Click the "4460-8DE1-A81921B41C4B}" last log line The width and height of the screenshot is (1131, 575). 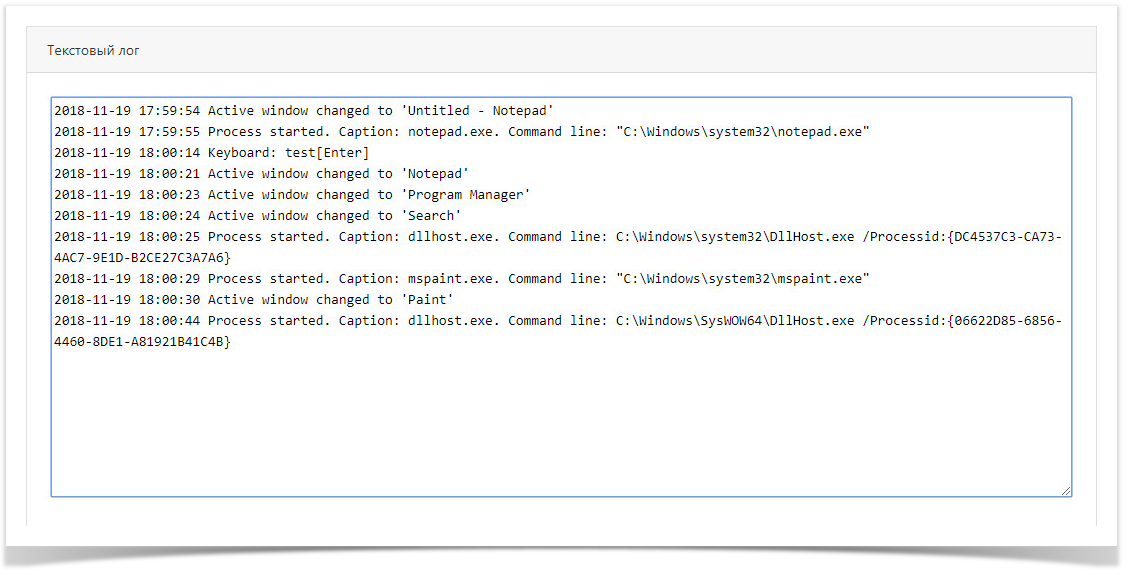coord(142,342)
